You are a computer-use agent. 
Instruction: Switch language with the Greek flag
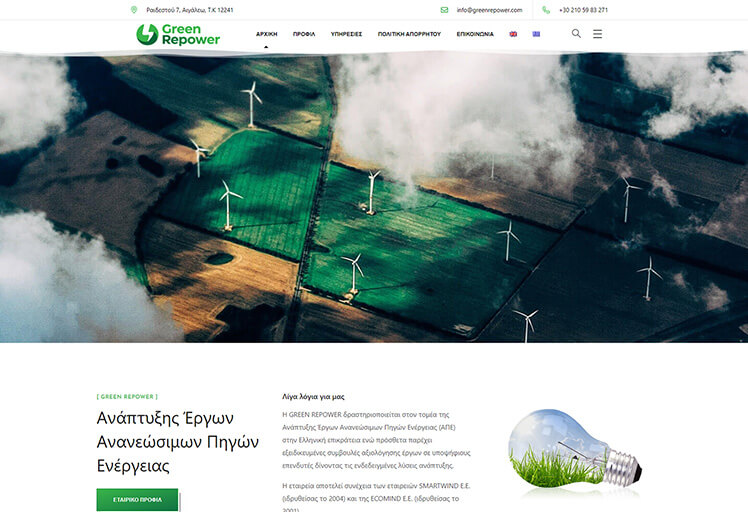tap(536, 34)
